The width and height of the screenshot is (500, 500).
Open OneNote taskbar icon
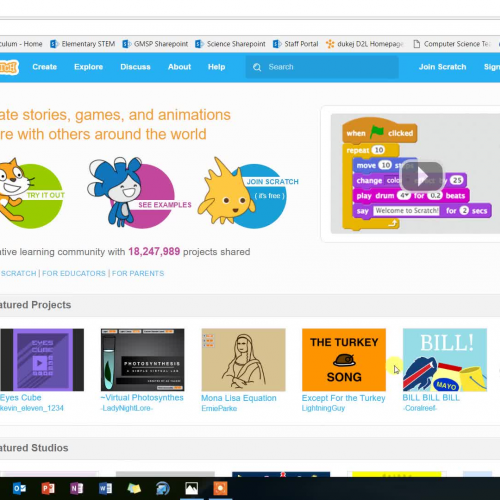tap(77, 489)
